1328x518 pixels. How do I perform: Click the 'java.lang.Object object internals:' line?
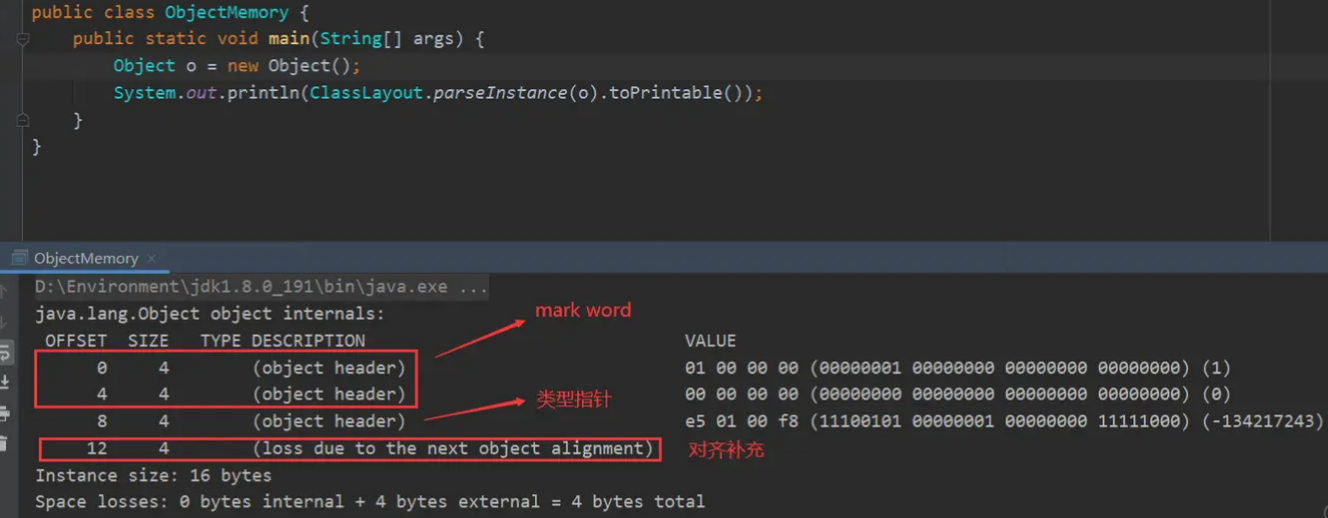coord(210,314)
